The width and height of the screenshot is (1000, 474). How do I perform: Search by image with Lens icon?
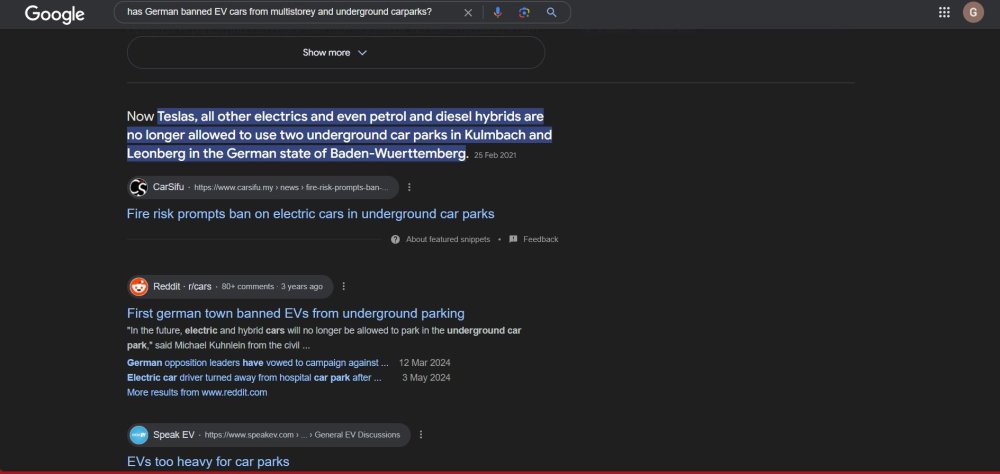pyautogui.click(x=524, y=12)
